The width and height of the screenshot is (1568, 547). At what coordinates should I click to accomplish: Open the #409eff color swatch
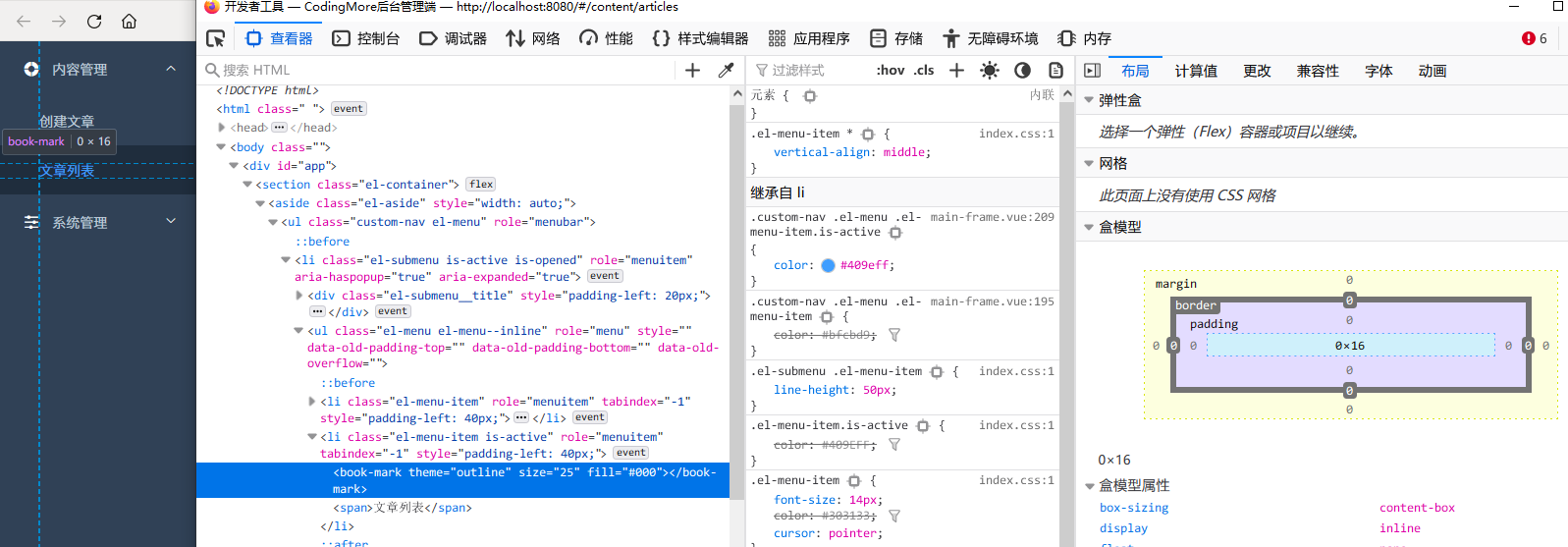828,265
